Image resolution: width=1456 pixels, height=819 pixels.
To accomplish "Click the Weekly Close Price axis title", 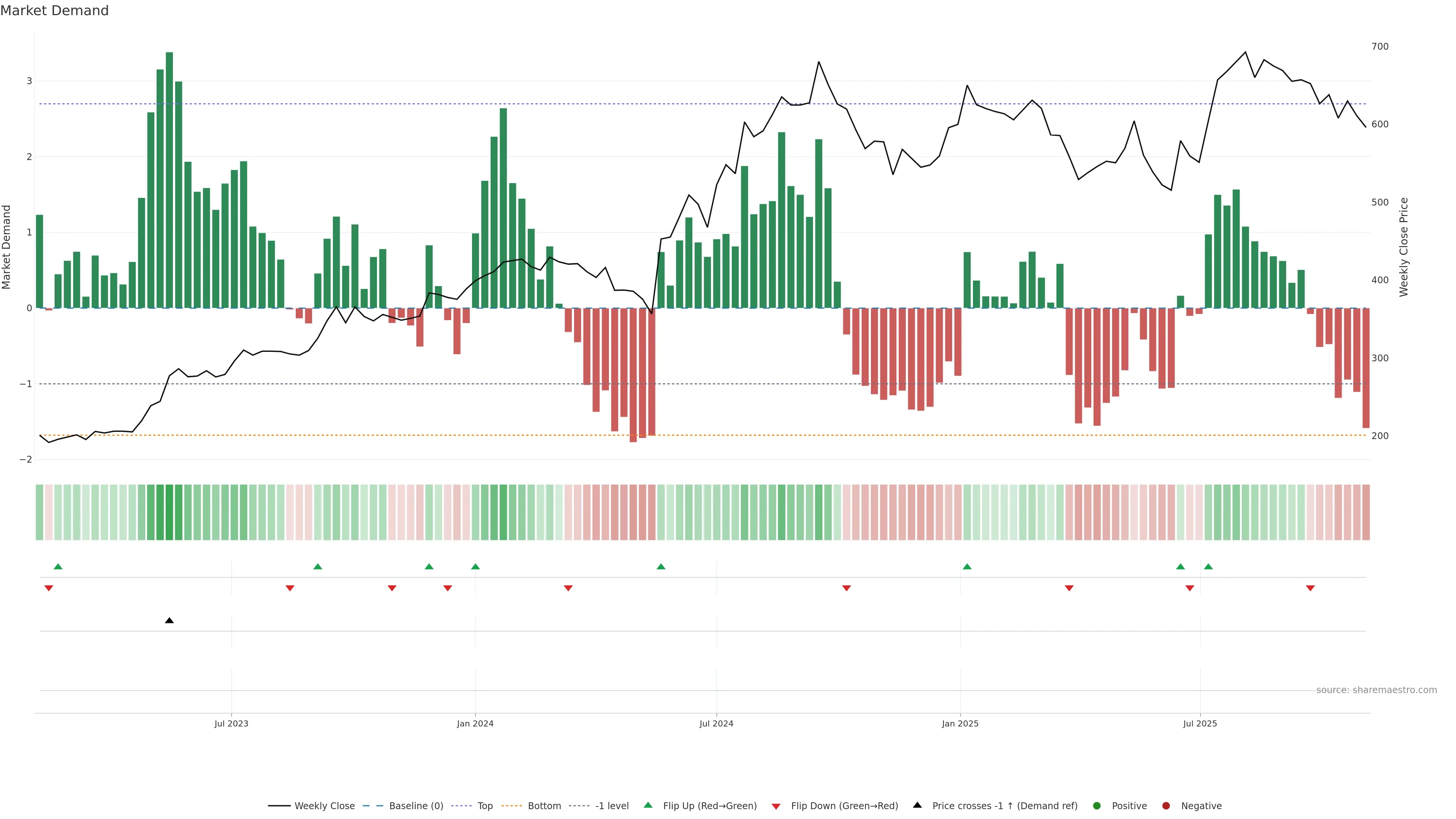I will (1403, 247).
